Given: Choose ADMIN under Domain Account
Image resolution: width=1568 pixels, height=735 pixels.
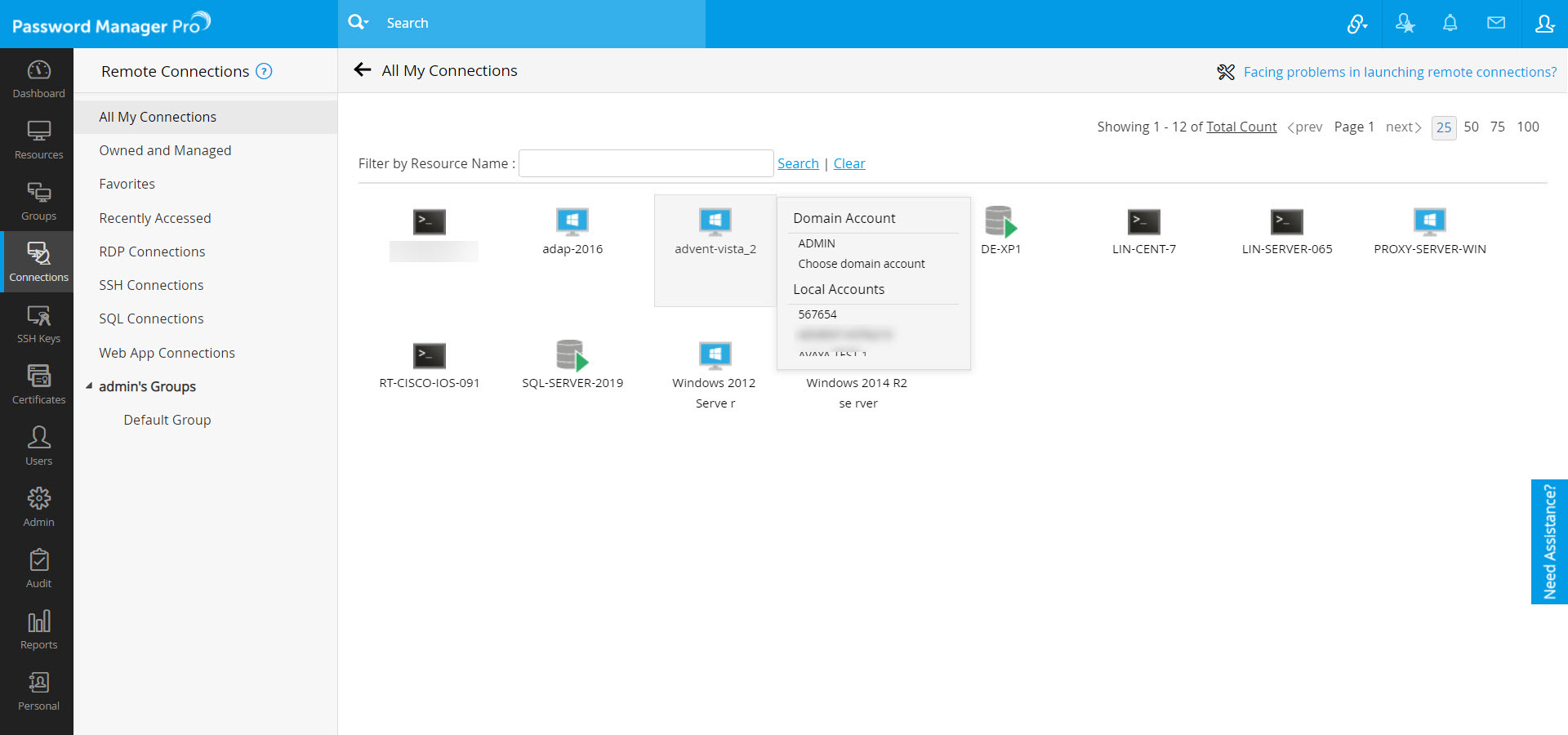Looking at the screenshot, I should pyautogui.click(x=817, y=243).
